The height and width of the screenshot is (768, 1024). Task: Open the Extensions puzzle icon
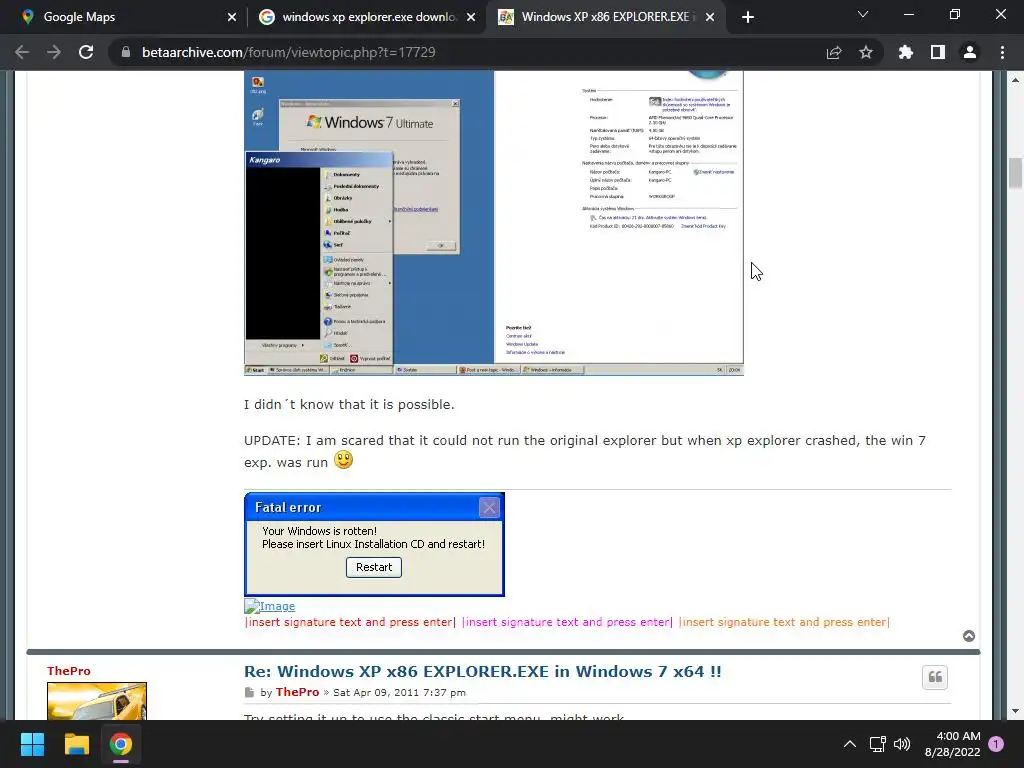(905, 52)
